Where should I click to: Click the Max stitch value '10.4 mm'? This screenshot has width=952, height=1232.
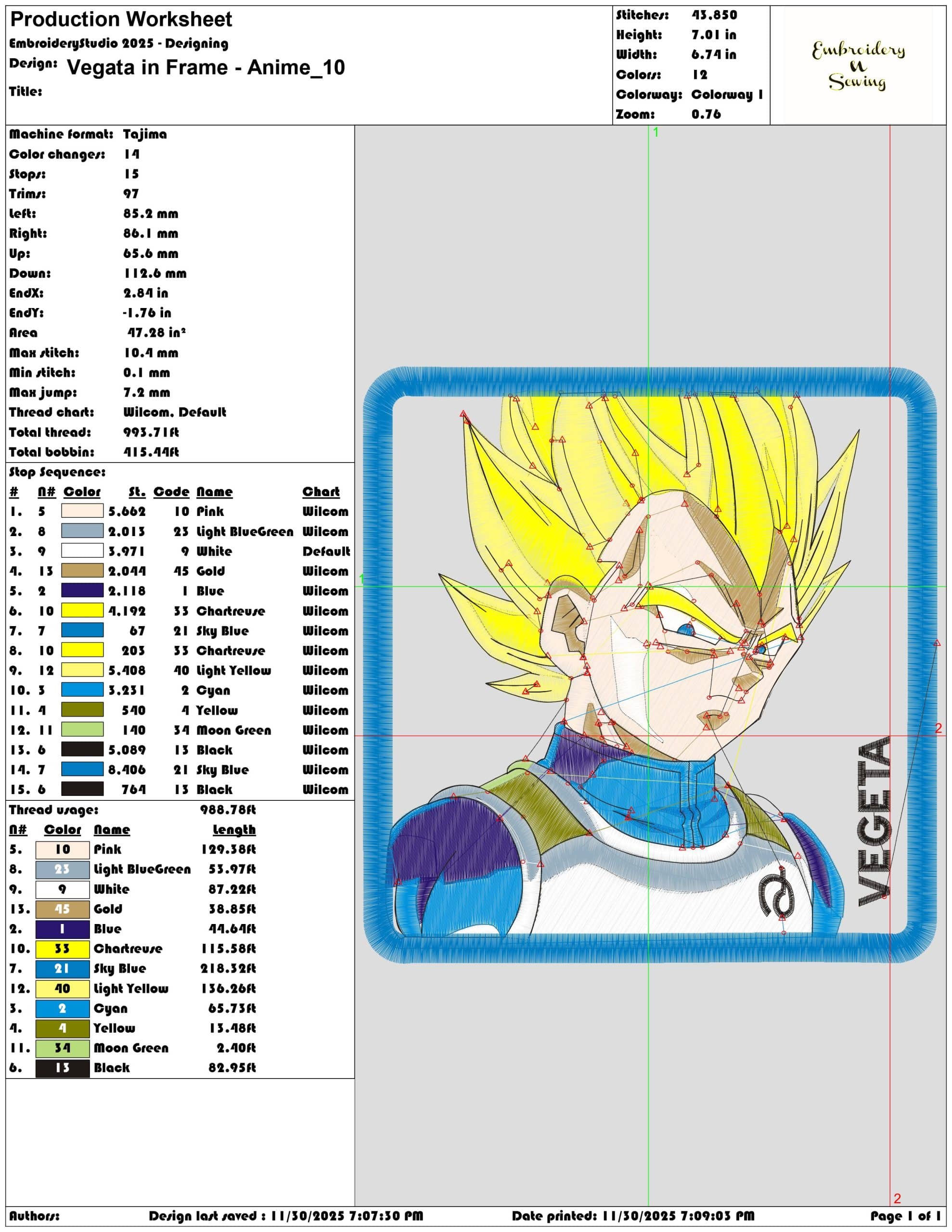[151, 353]
